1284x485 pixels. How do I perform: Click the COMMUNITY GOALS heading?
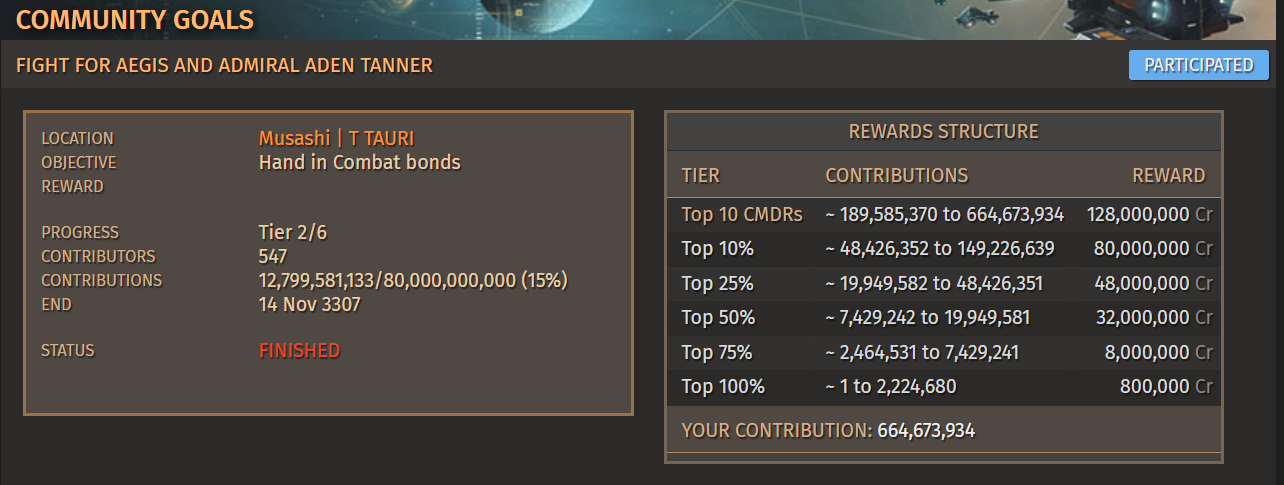click(x=135, y=19)
